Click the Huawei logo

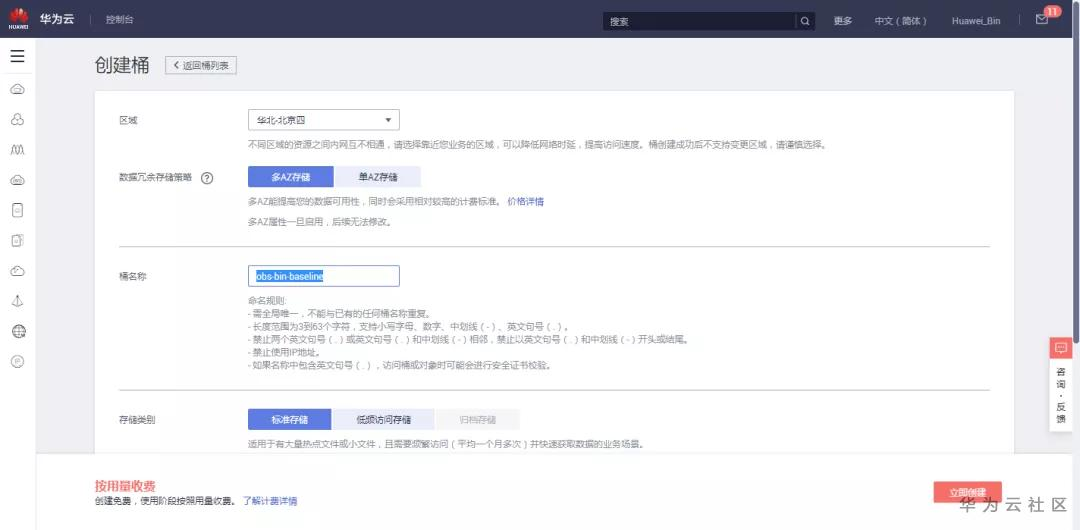[19, 19]
